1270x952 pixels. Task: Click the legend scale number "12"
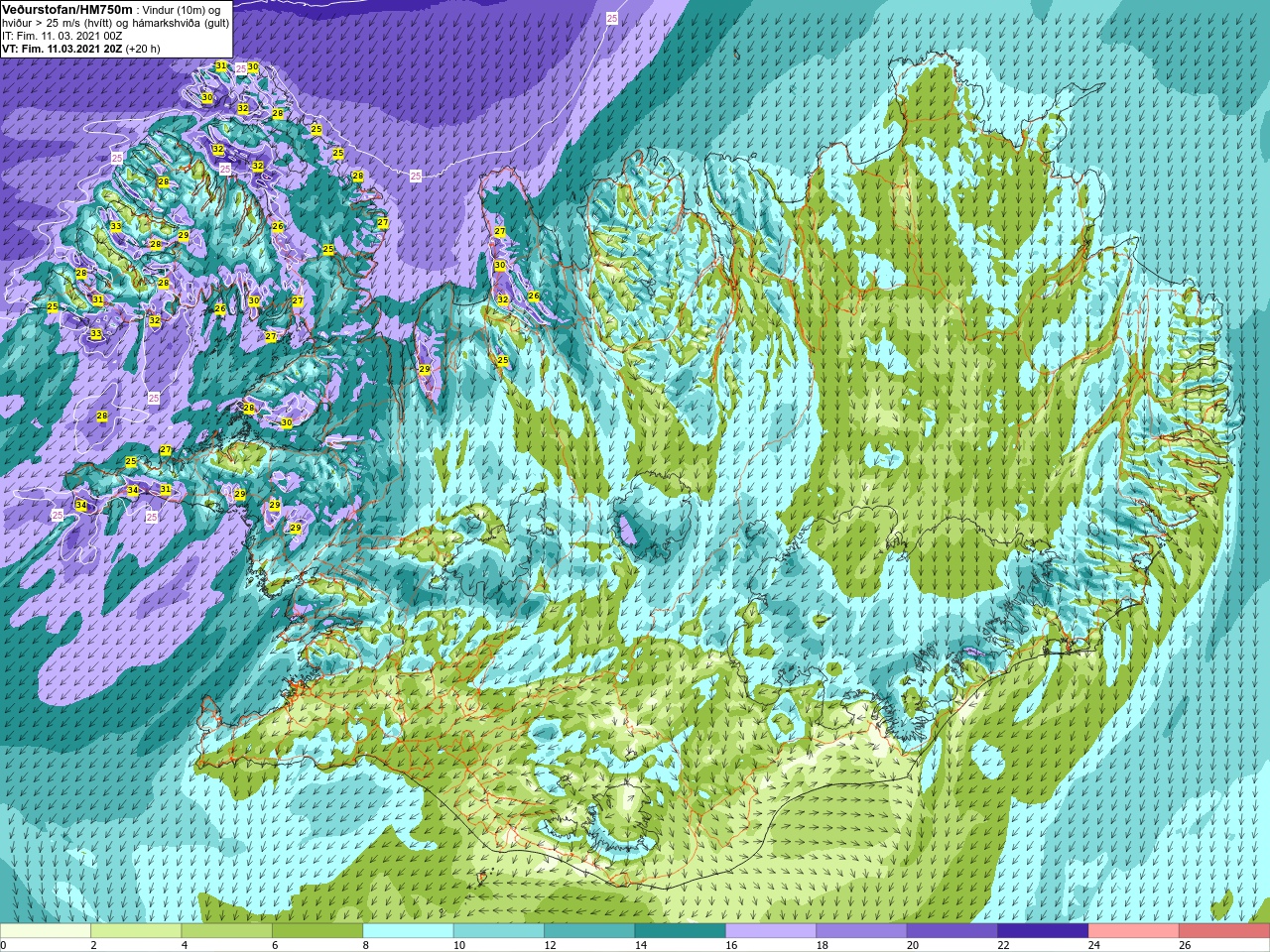(x=551, y=945)
